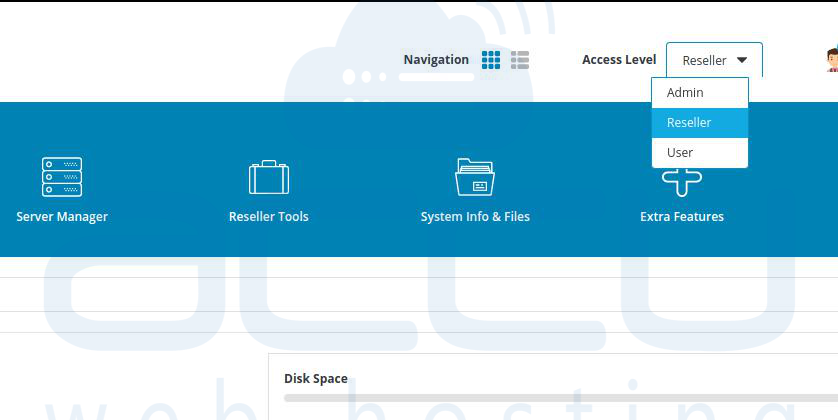
Task: Select Admin from the access level list
Action: coord(686,92)
